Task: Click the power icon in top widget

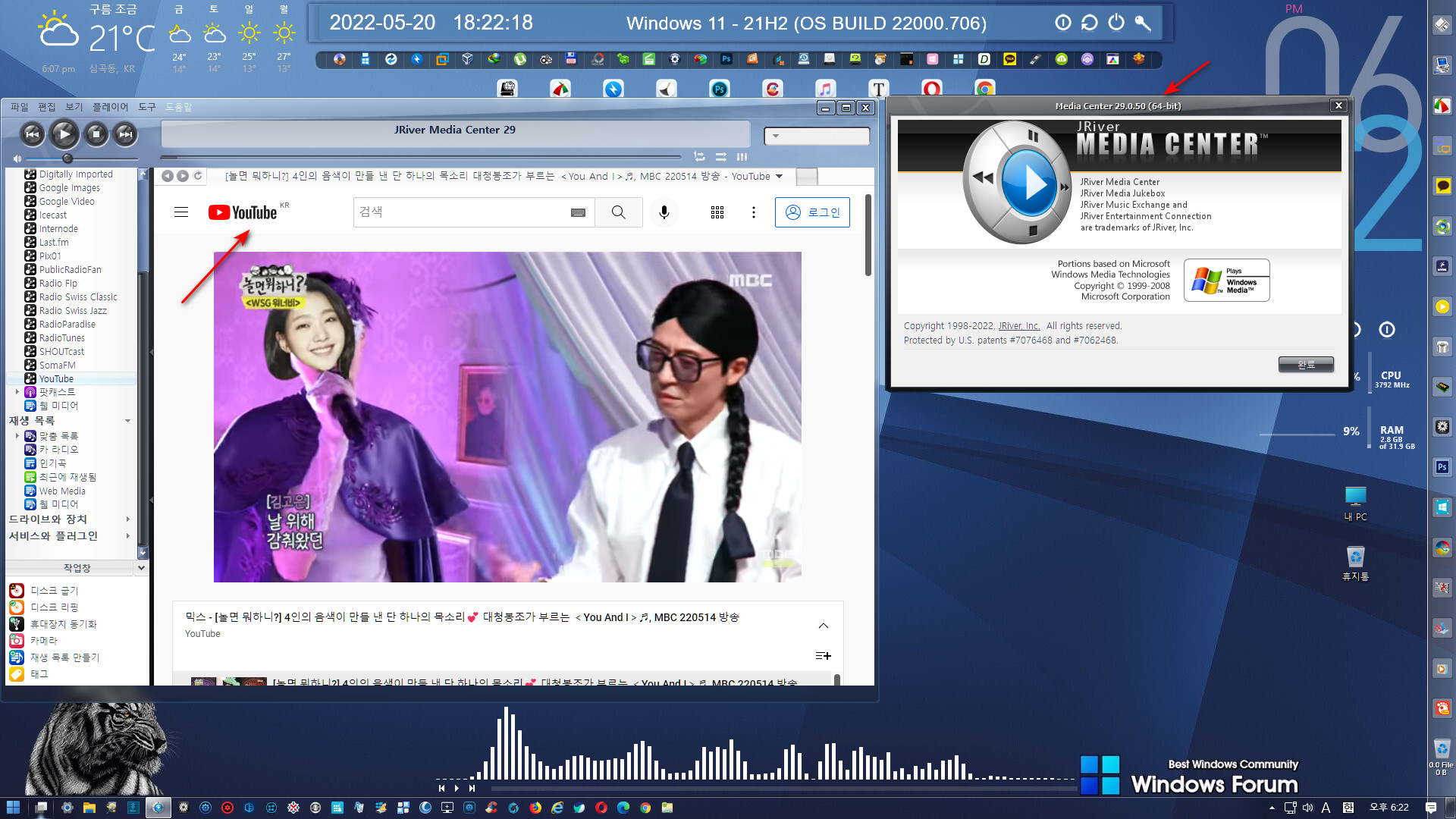Action: pyautogui.click(x=1116, y=23)
